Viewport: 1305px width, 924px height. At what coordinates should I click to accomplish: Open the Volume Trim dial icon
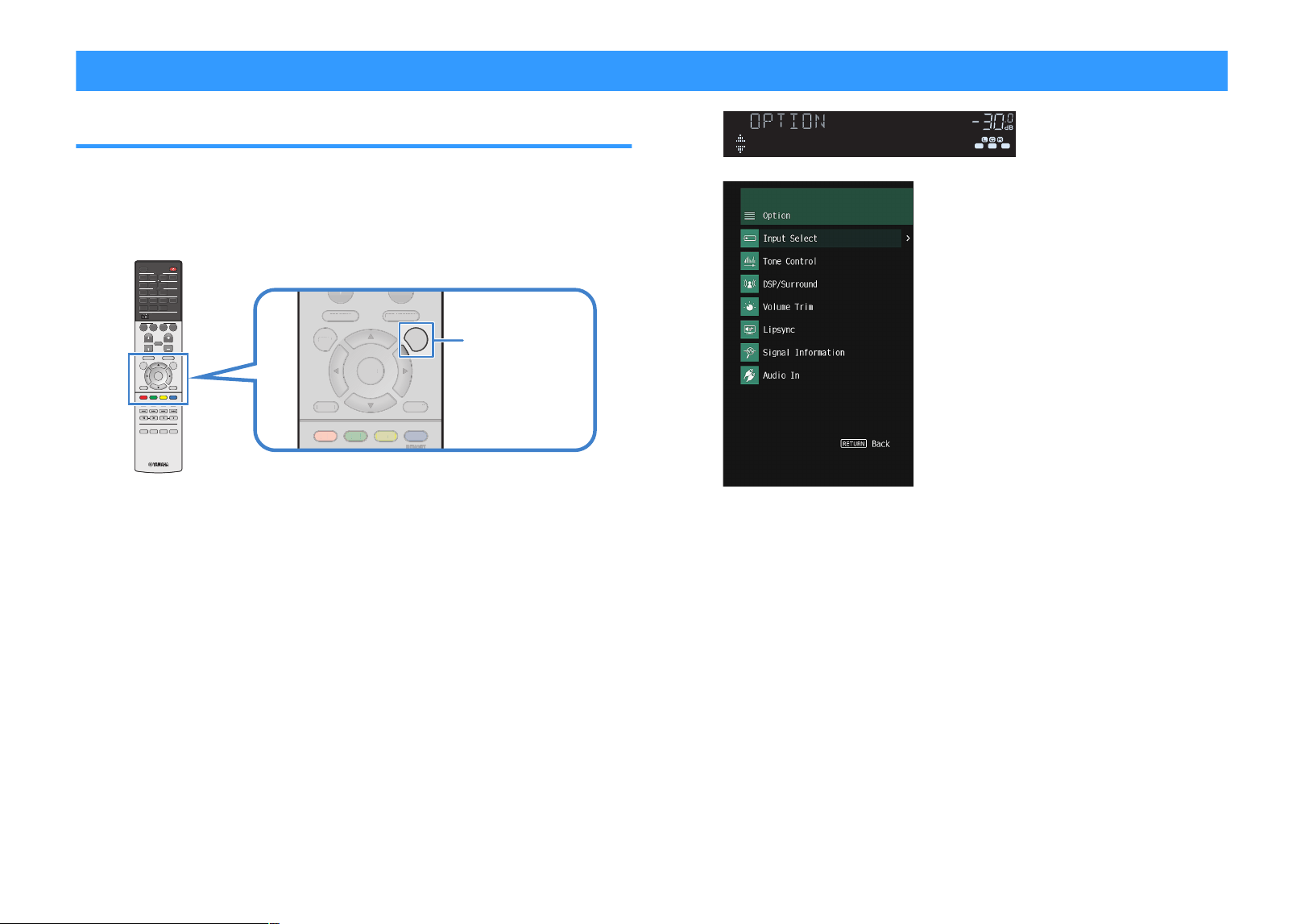(x=749, y=307)
